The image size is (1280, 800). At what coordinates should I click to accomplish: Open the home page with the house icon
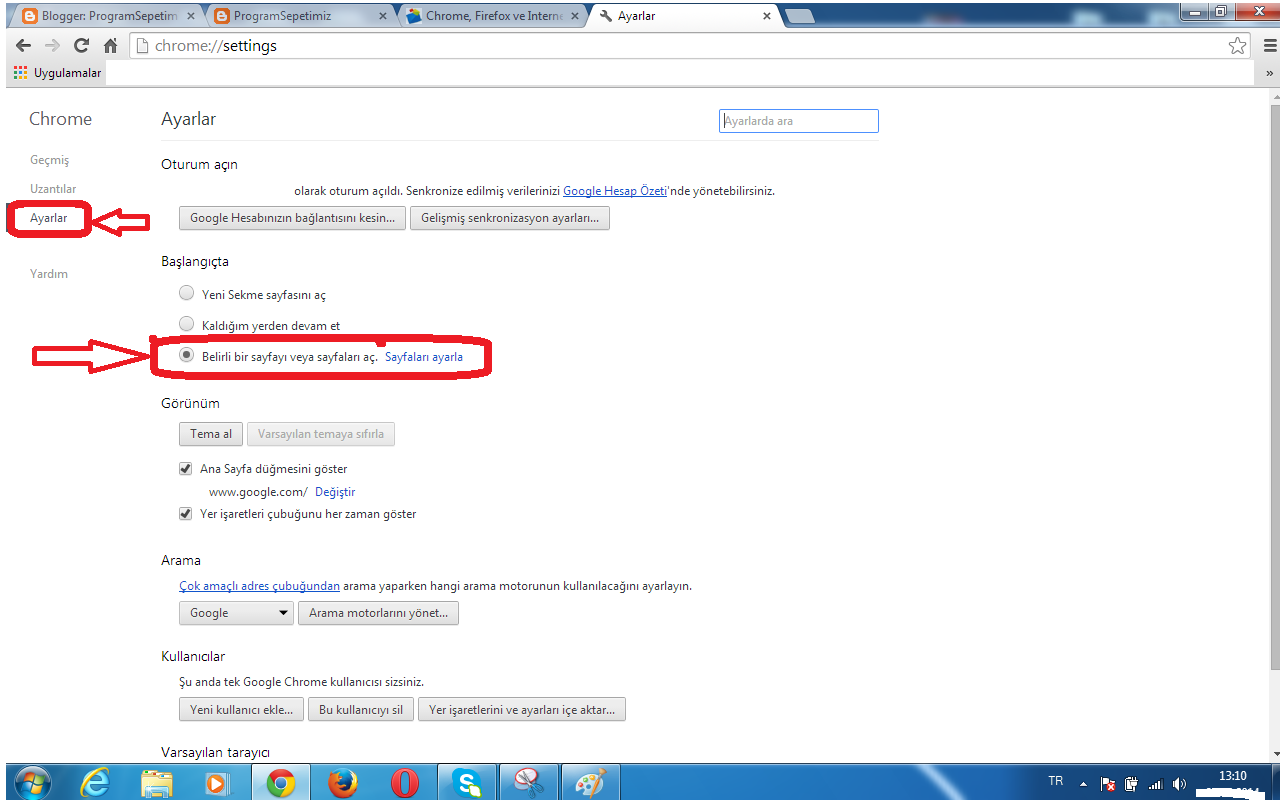(x=111, y=46)
